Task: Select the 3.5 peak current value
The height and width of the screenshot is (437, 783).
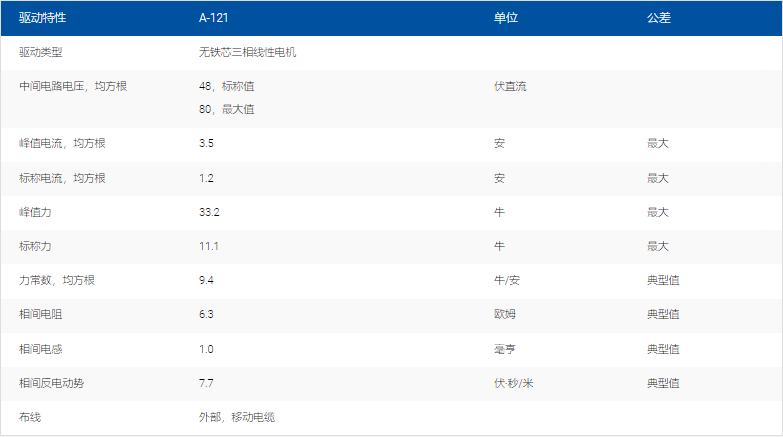Action: coord(207,144)
